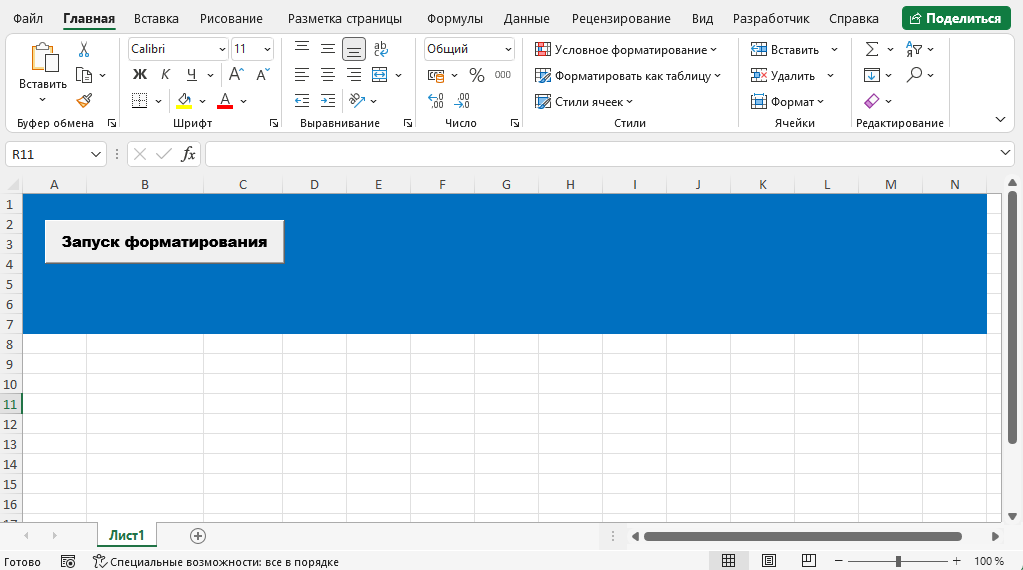Click the Percent Style icon

coord(477,75)
